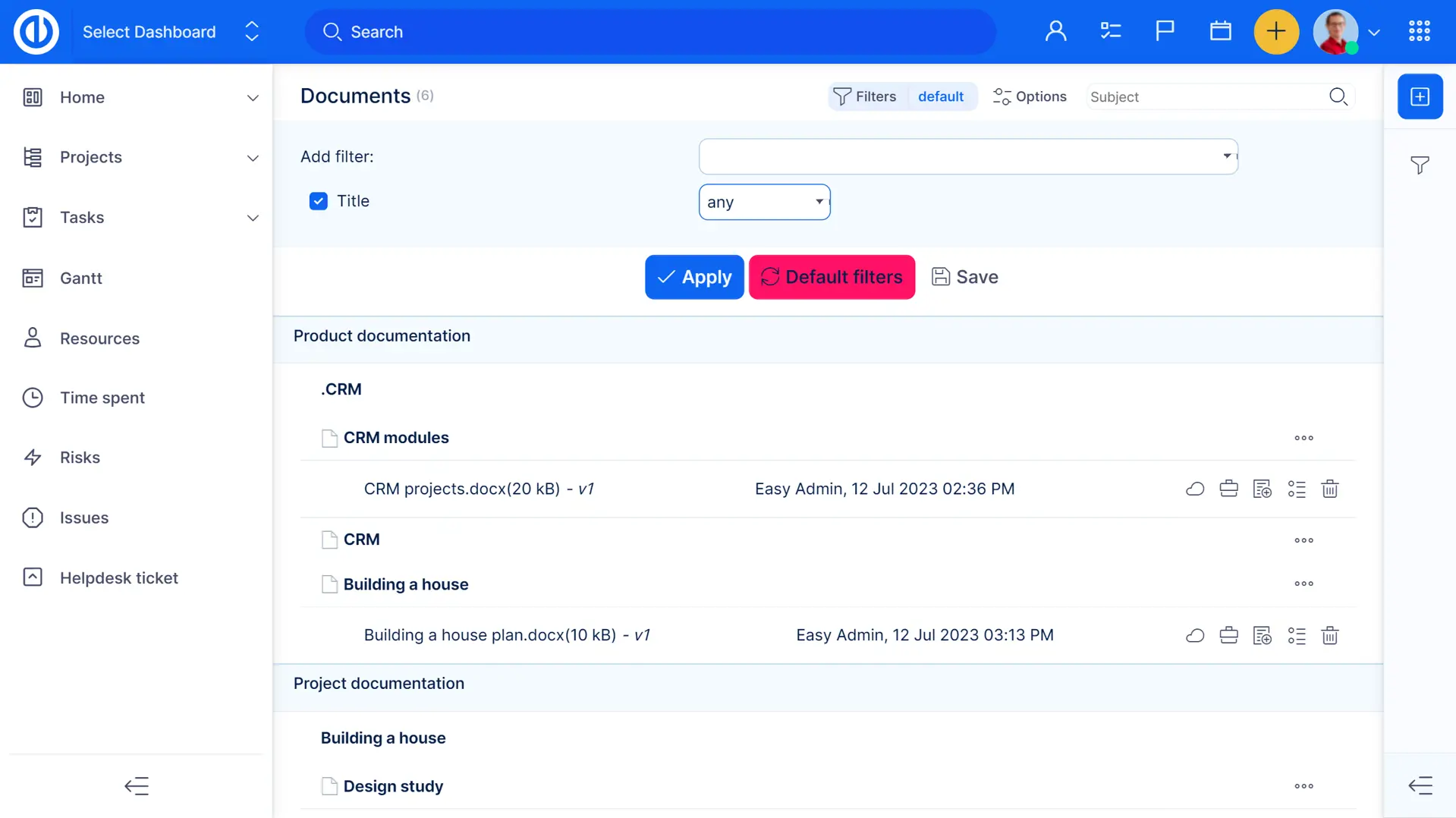Delete CRM projects.docx using trash icon
This screenshot has width=1456, height=818.
pos(1329,489)
